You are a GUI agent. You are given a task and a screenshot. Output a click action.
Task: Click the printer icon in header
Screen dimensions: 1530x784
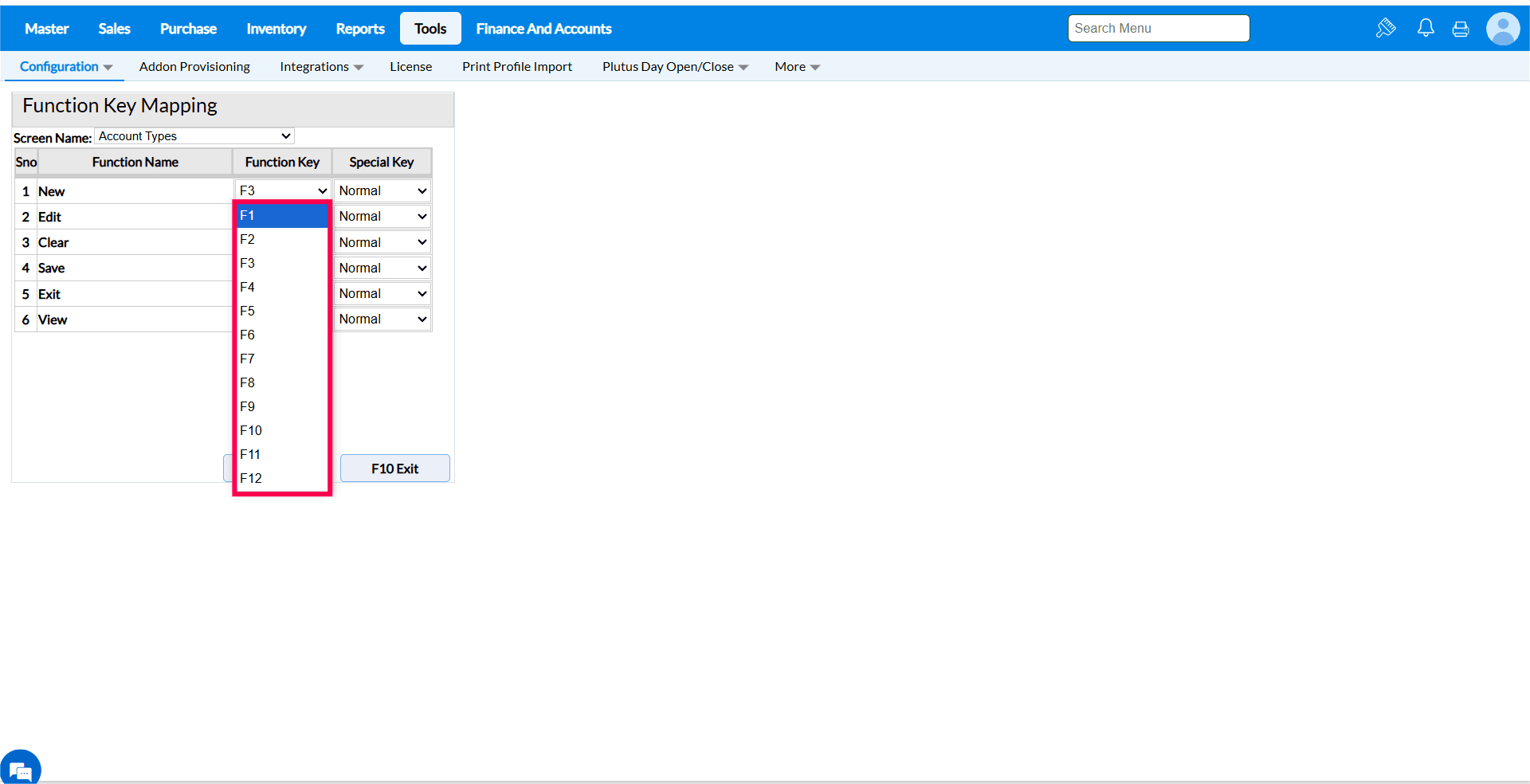coord(1461,29)
